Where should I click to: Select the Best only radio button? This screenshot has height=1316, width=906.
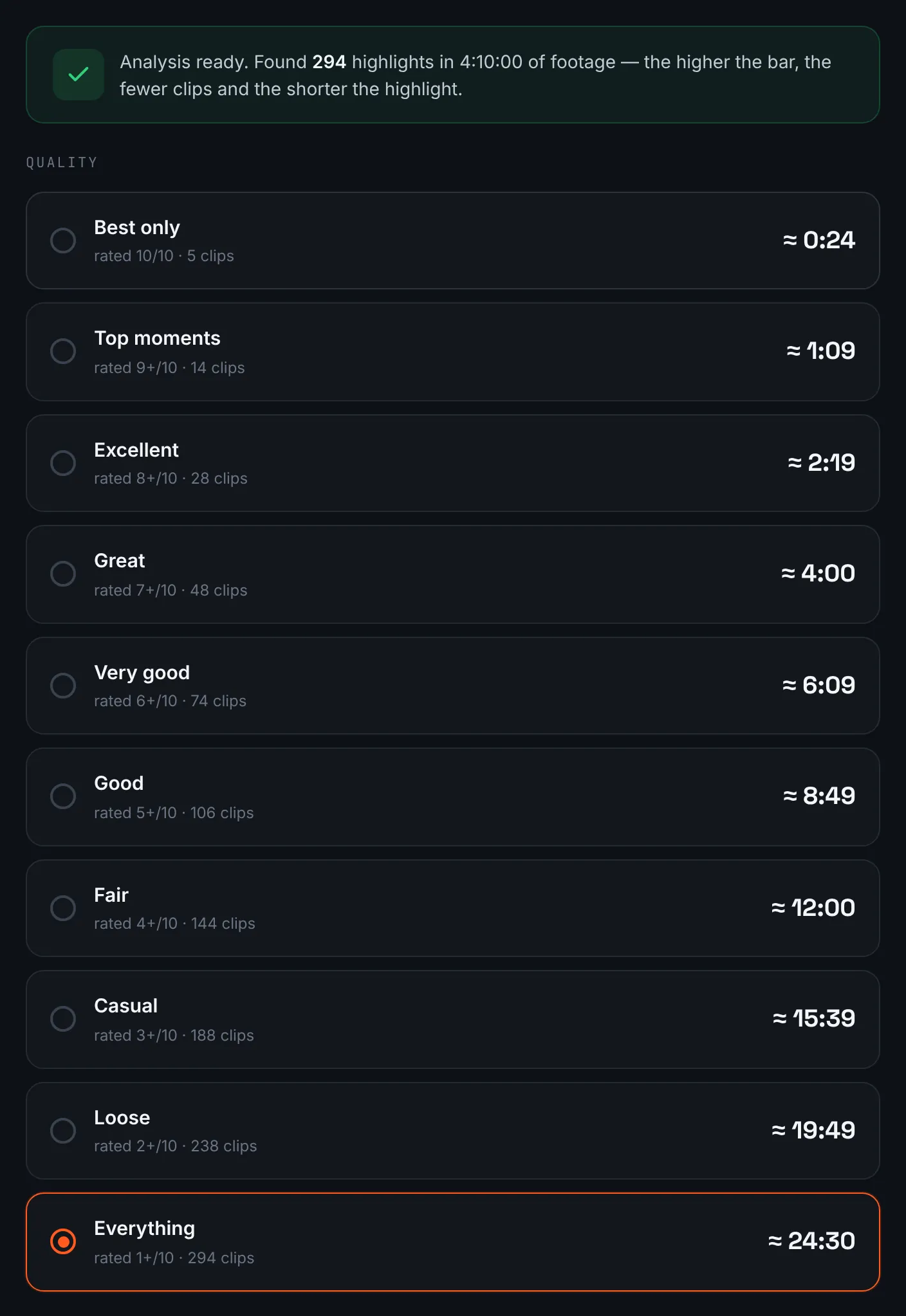click(63, 241)
